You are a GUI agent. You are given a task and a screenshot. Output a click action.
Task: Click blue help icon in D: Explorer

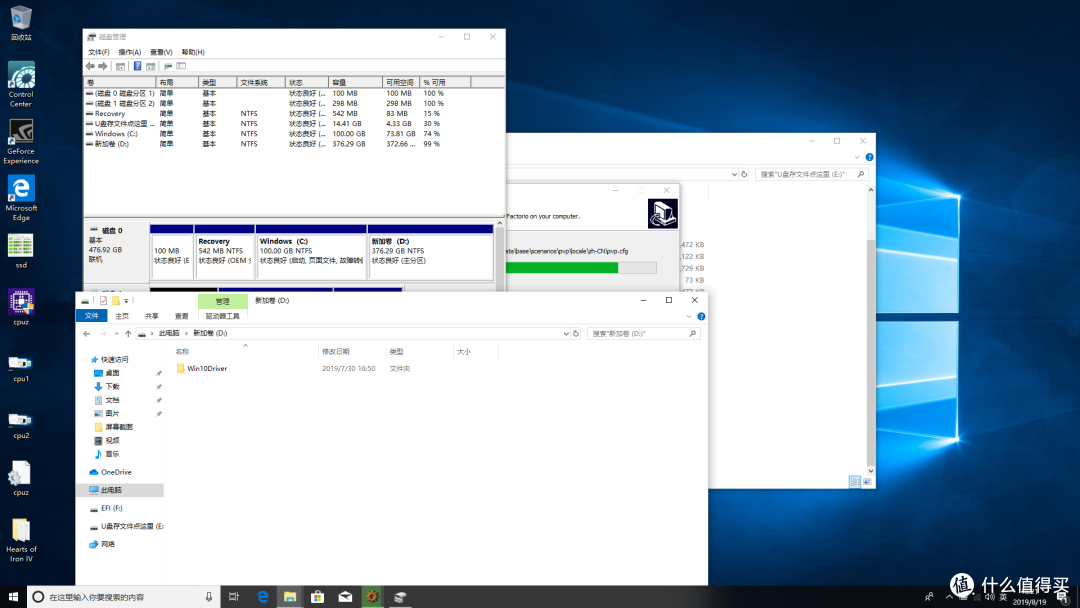click(x=701, y=317)
